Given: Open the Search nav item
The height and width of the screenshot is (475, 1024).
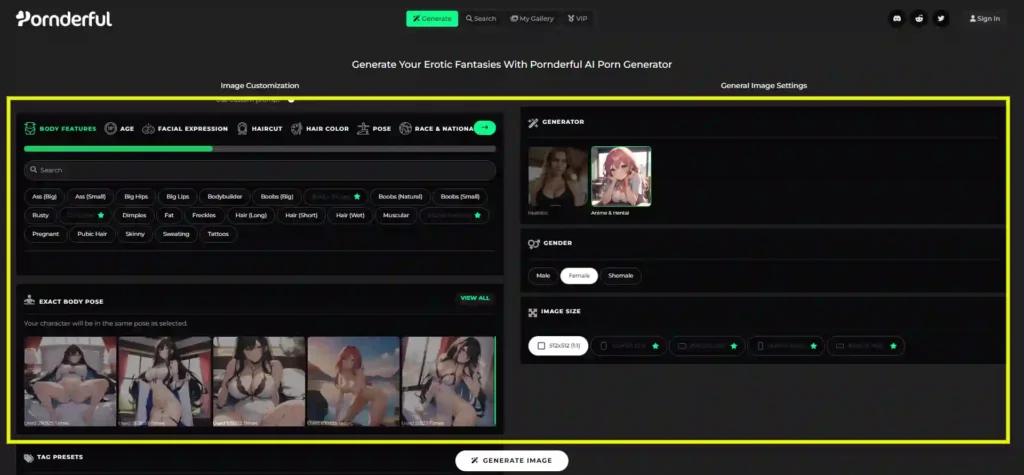Looking at the screenshot, I should tap(481, 18).
